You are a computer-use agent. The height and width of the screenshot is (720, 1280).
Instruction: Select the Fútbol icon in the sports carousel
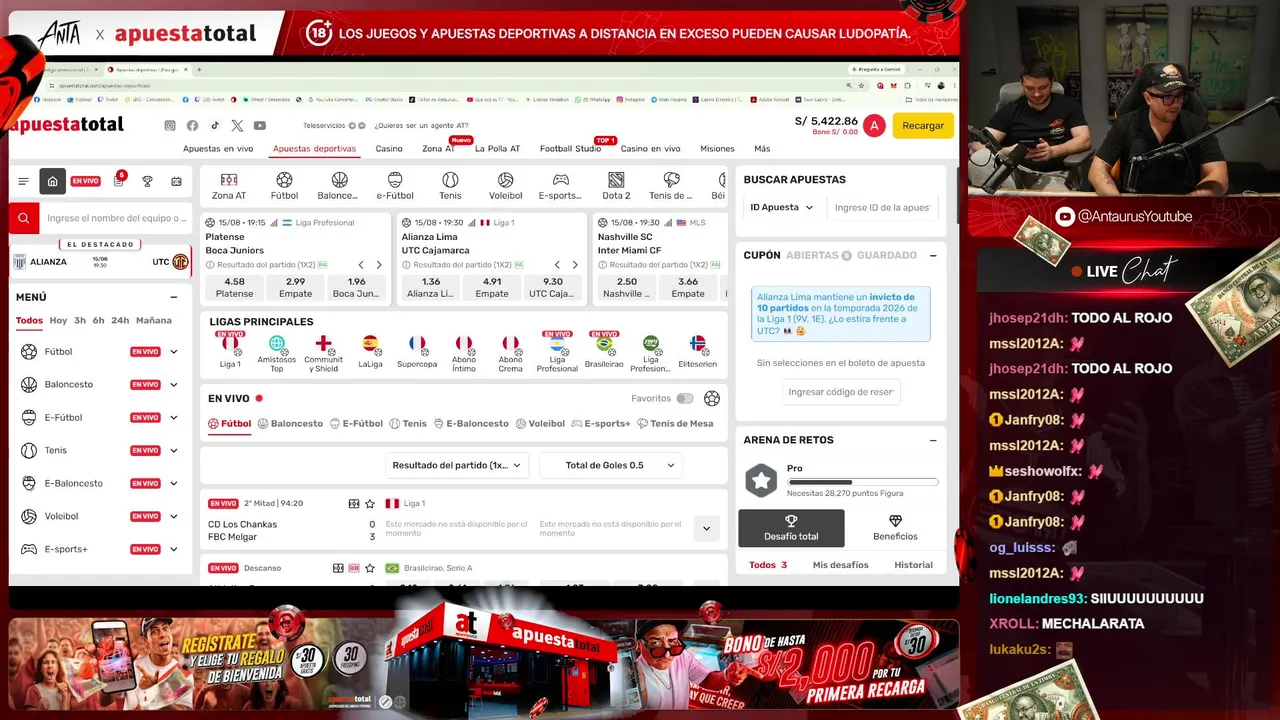click(284, 180)
